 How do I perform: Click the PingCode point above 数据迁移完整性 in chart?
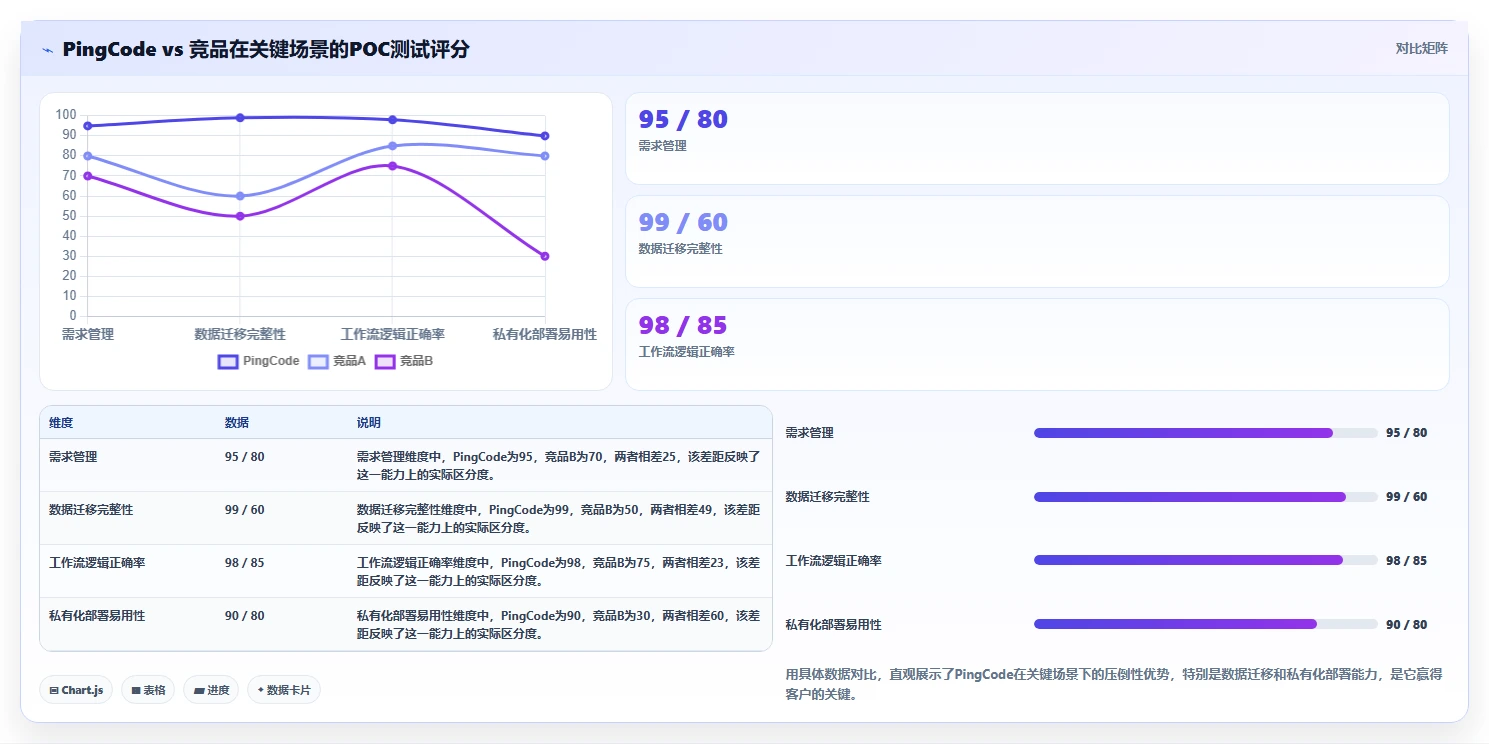(240, 118)
